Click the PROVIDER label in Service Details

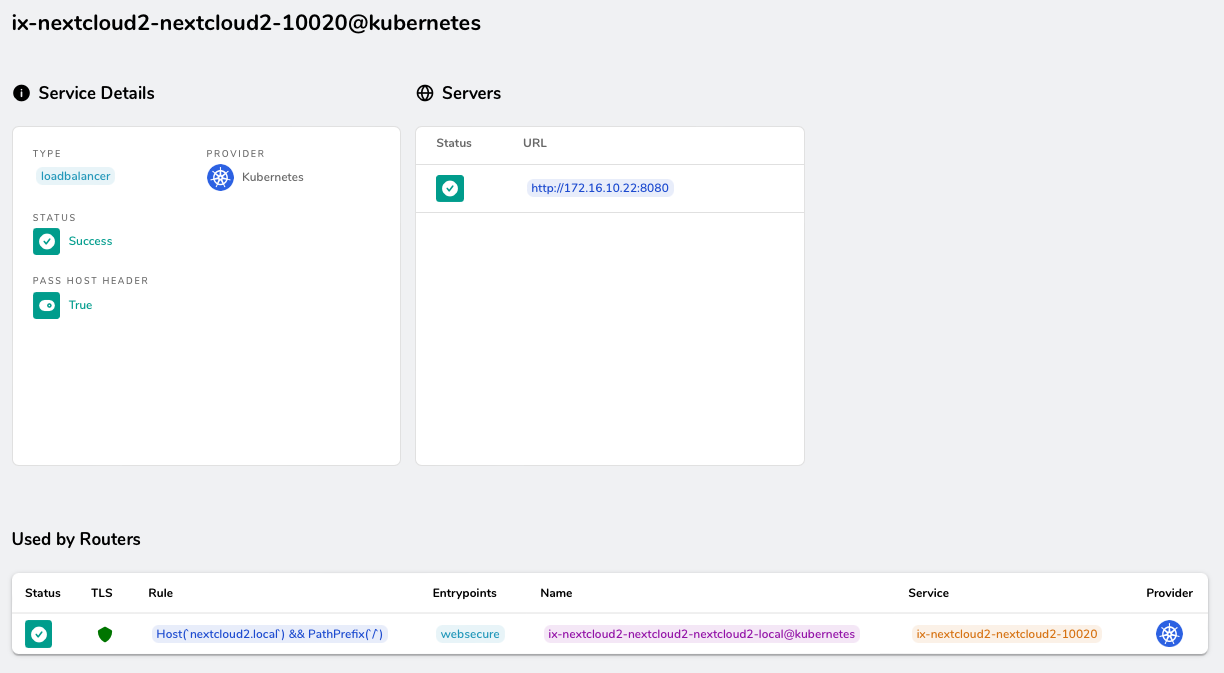click(x=235, y=154)
